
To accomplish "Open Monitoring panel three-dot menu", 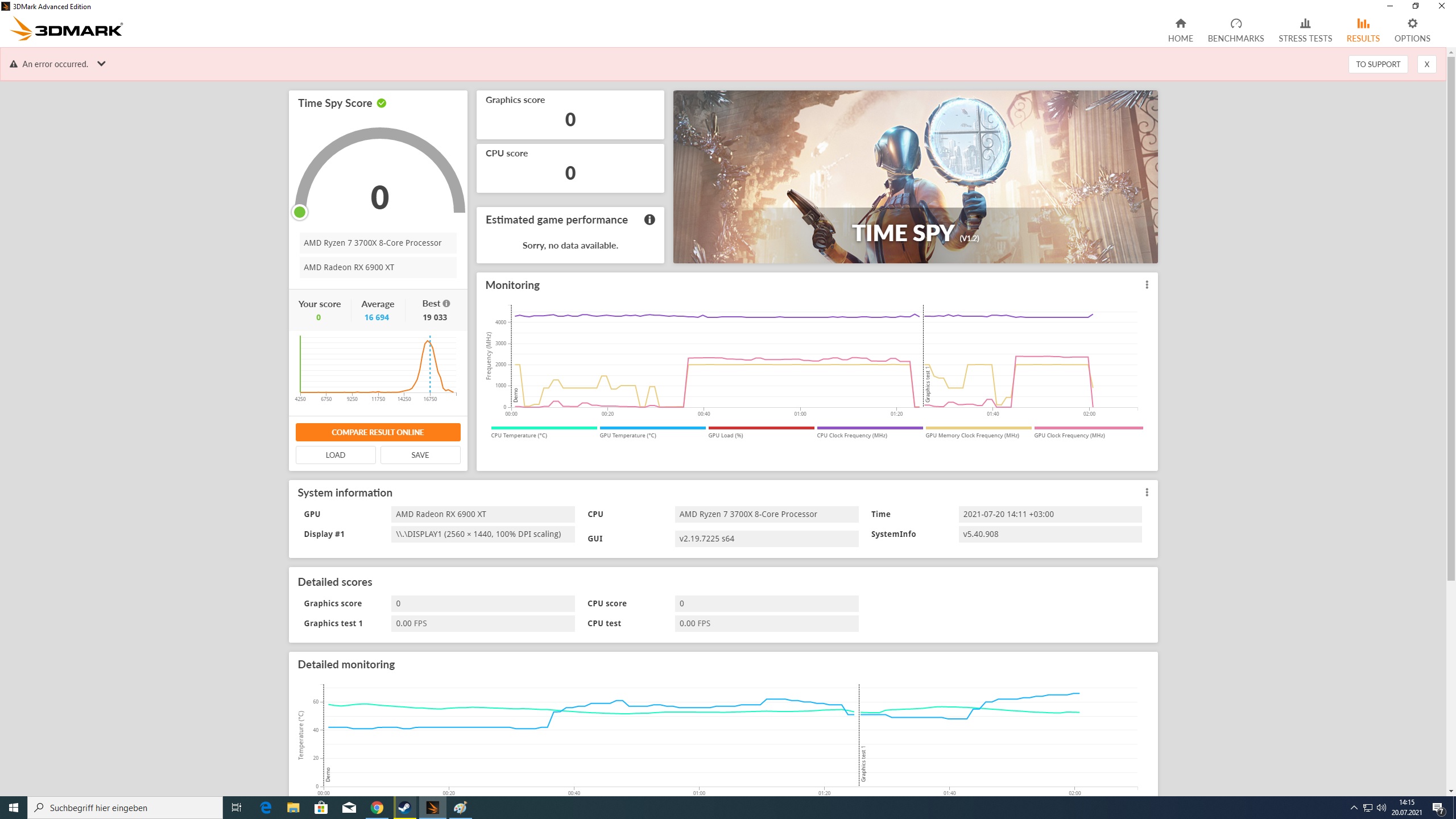I will pos(1147,284).
